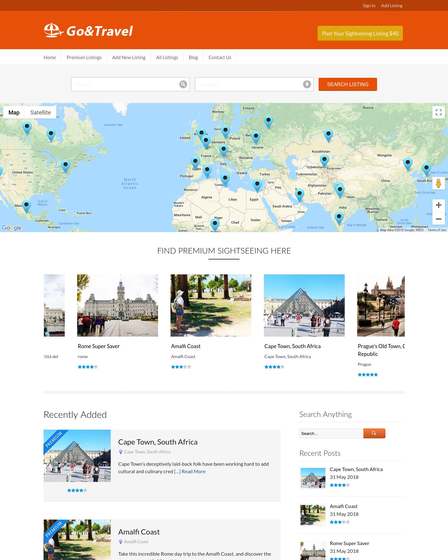Focus the sidebar Search Anything input
The height and width of the screenshot is (560, 448).
click(331, 433)
